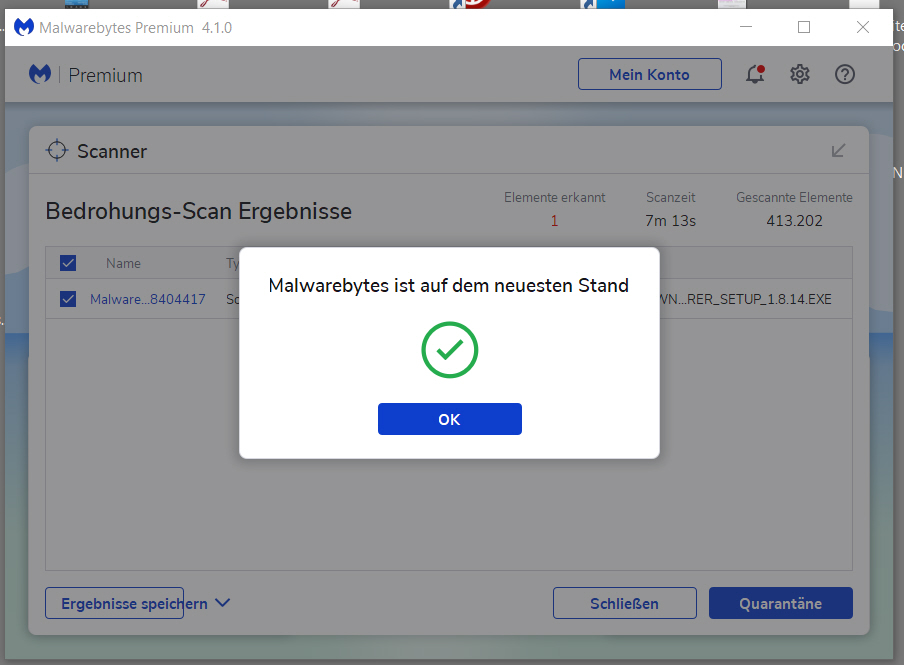Click the Malwarebytes title bar logo
Image resolution: width=904 pixels, height=665 pixels.
[24, 27]
